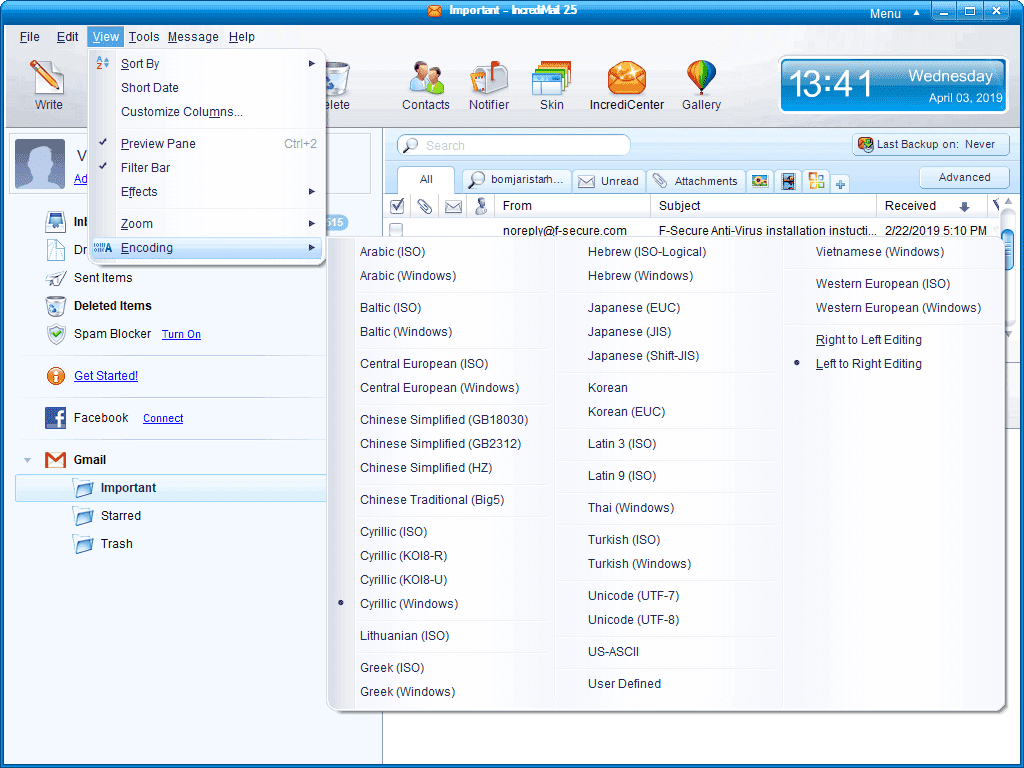The image size is (1024, 768).
Task: Toggle Preview Pane in View menu
Action: pyautogui.click(x=208, y=144)
